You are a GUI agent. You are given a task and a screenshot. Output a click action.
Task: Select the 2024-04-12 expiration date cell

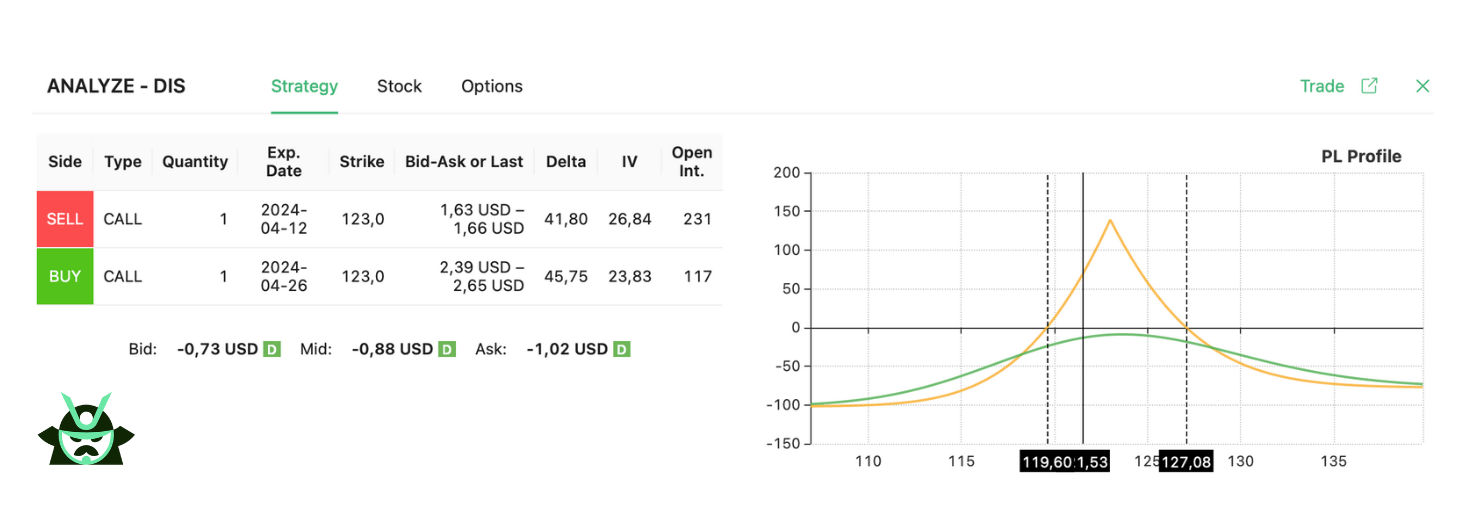pos(284,219)
